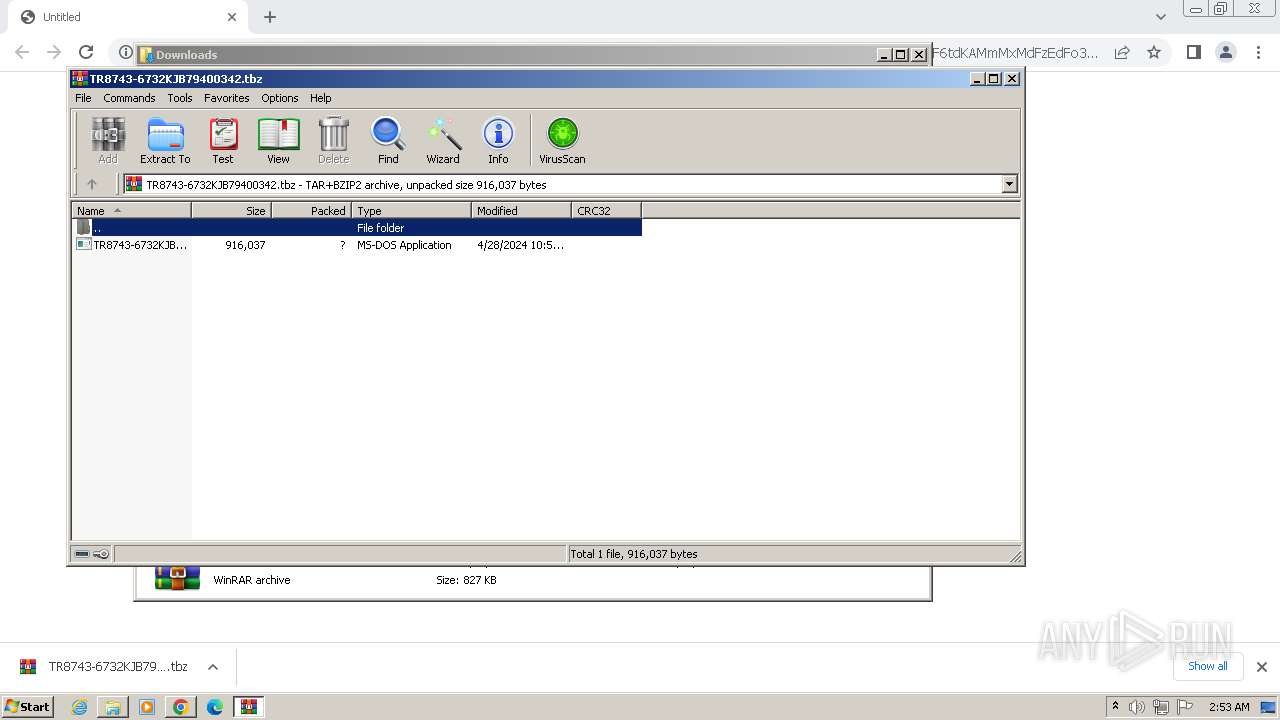Open the Find tool icon
The height and width of the screenshot is (720, 1280).
coord(388,140)
